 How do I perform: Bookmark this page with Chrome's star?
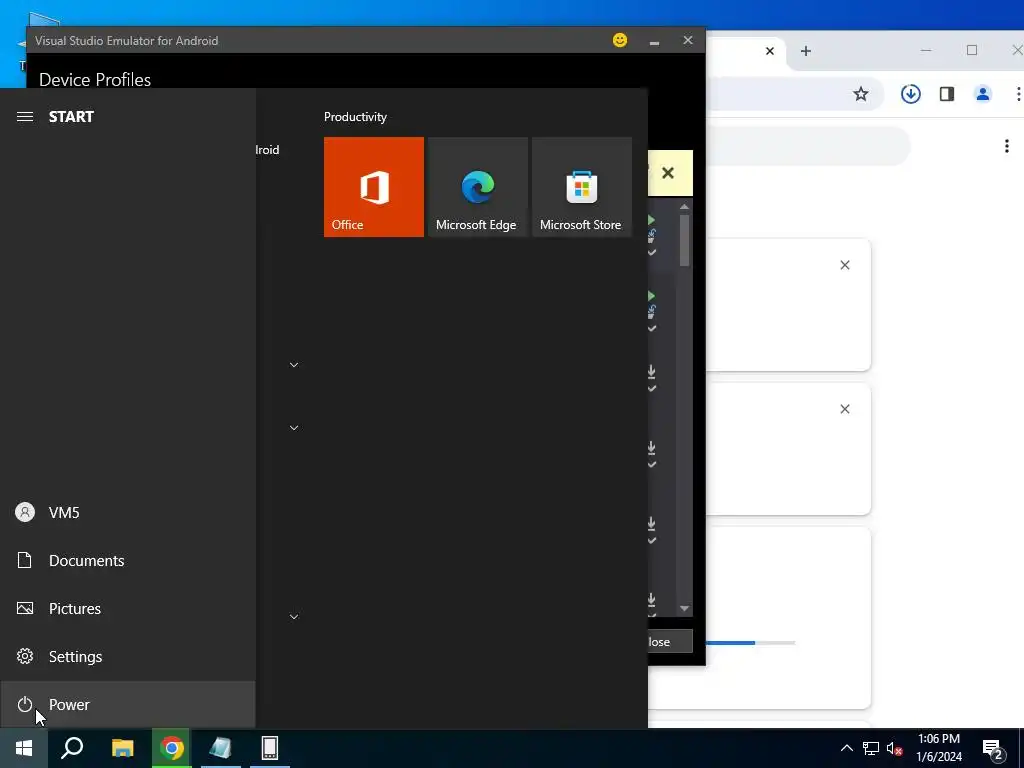[x=861, y=94]
